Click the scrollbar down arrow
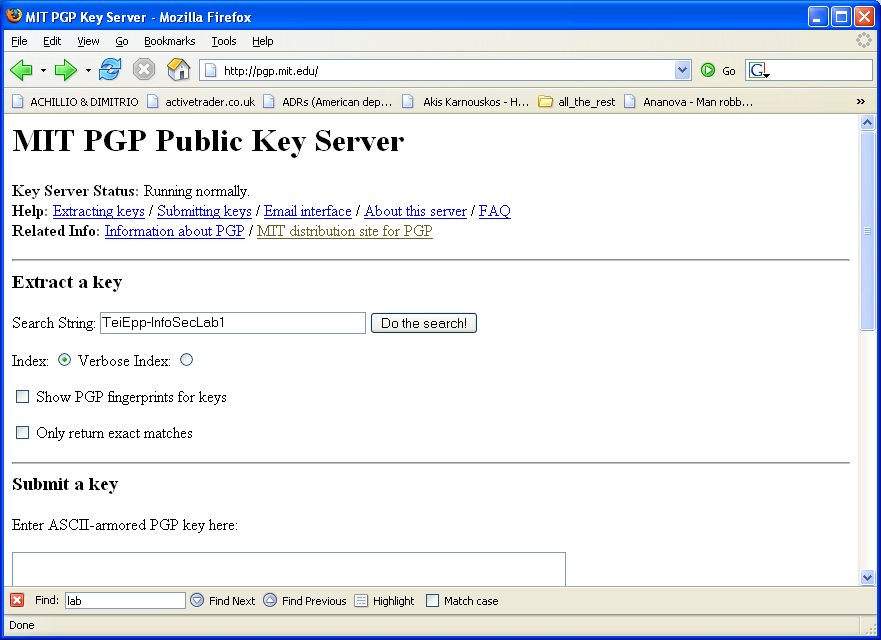The image size is (881, 640). [x=868, y=577]
